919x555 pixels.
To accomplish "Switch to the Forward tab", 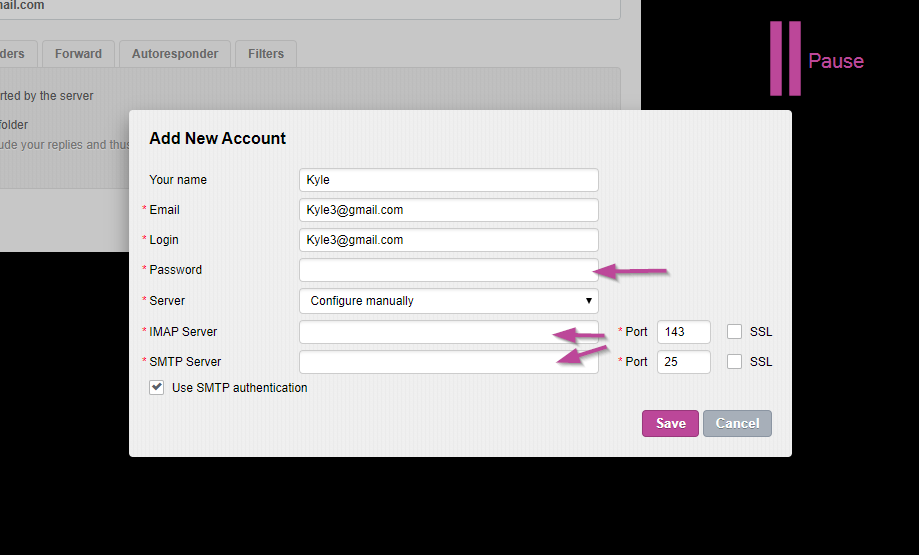I will 78,54.
